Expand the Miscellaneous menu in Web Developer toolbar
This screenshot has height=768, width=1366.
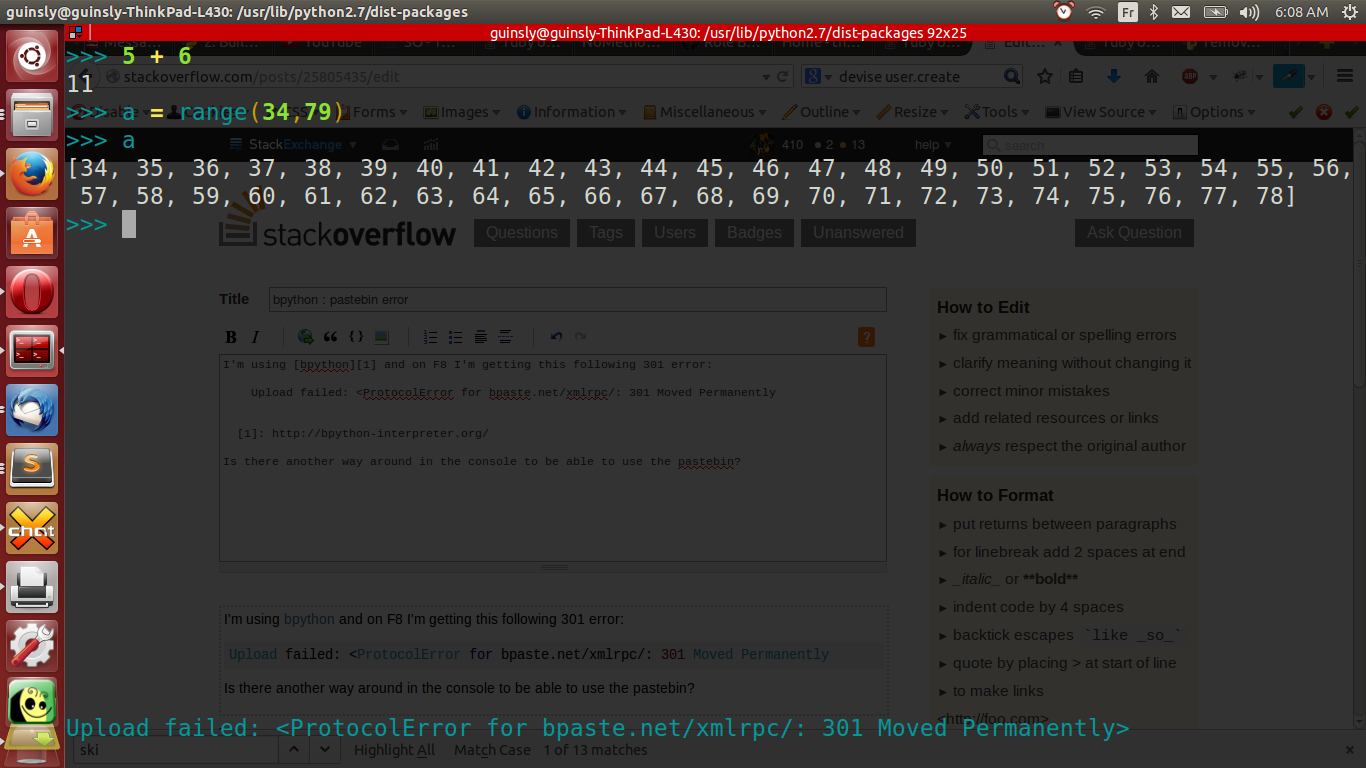705,112
